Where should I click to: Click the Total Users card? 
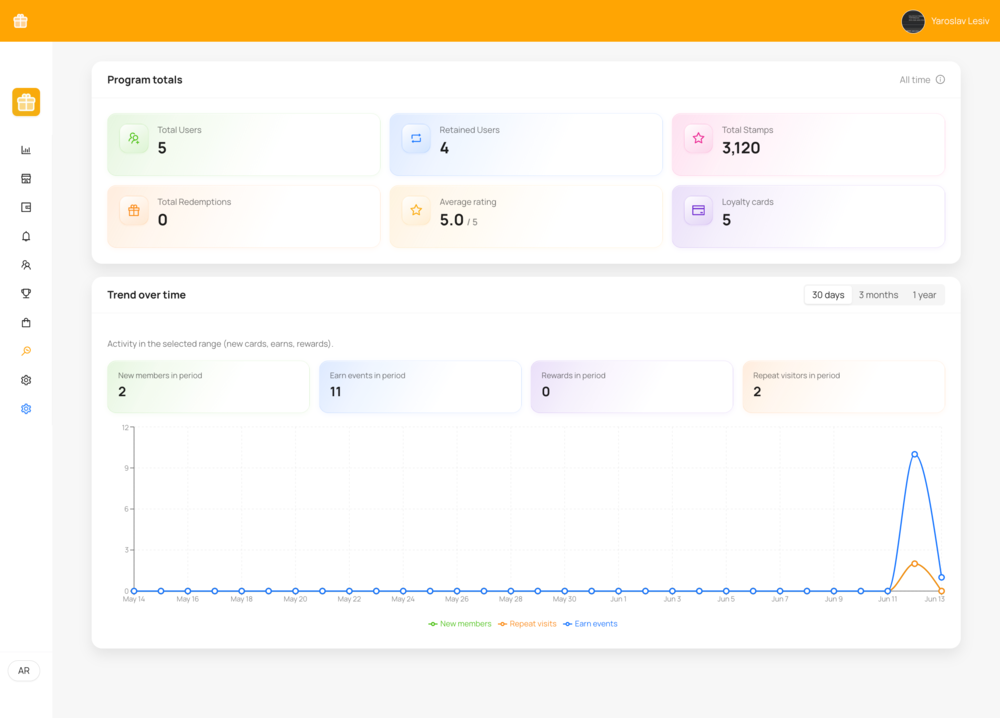(244, 145)
